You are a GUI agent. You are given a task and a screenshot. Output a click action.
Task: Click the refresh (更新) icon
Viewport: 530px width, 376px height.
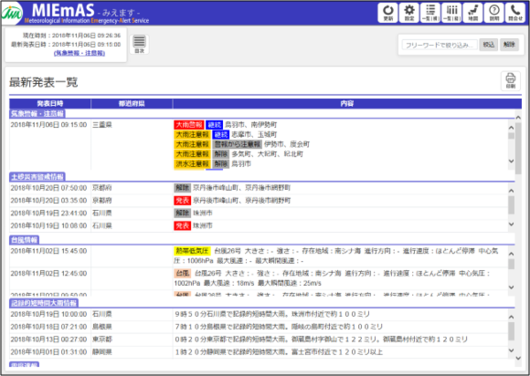click(388, 13)
